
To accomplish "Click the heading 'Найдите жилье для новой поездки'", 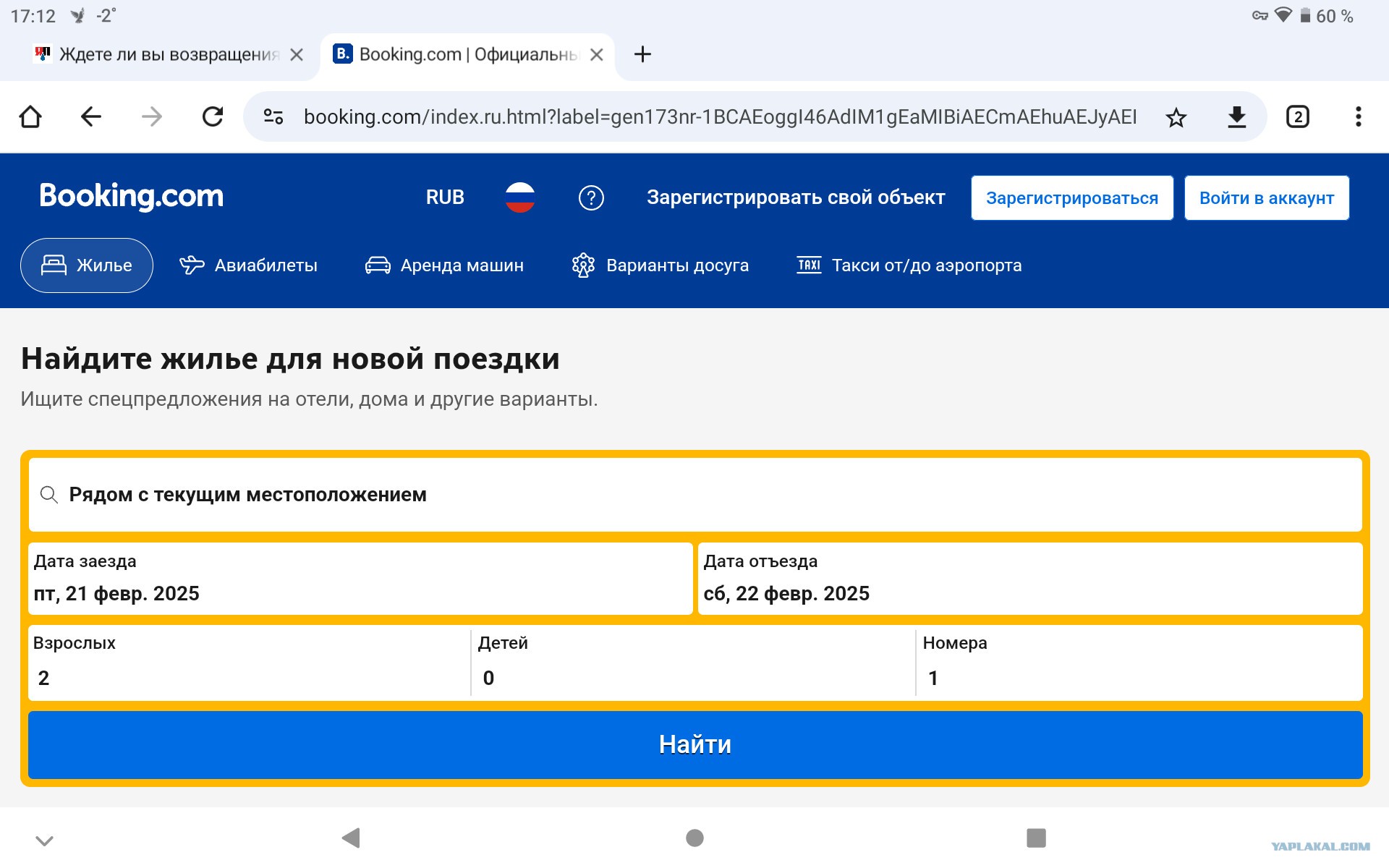I will [x=290, y=359].
